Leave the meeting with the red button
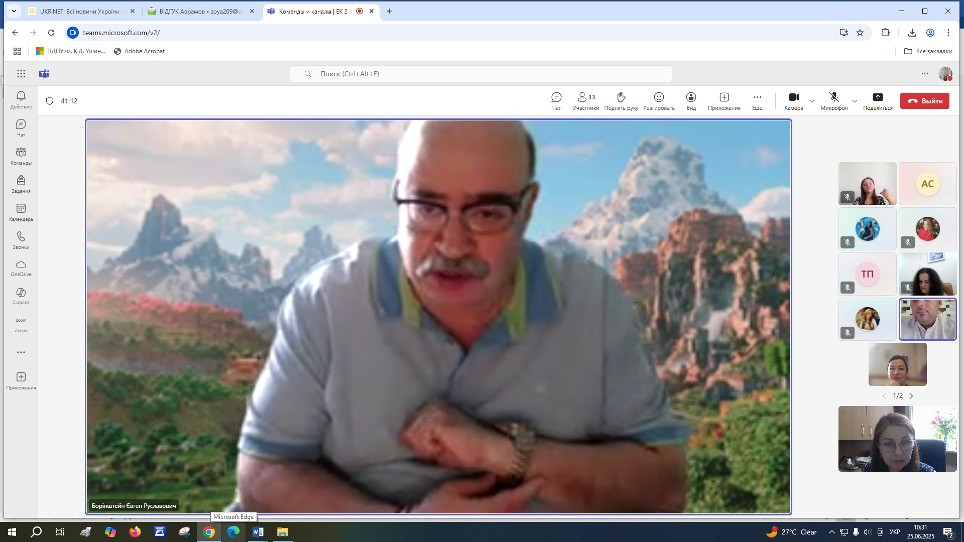 coord(924,100)
